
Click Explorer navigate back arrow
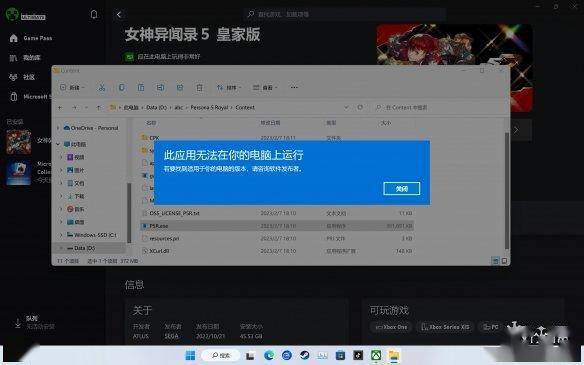pos(60,108)
